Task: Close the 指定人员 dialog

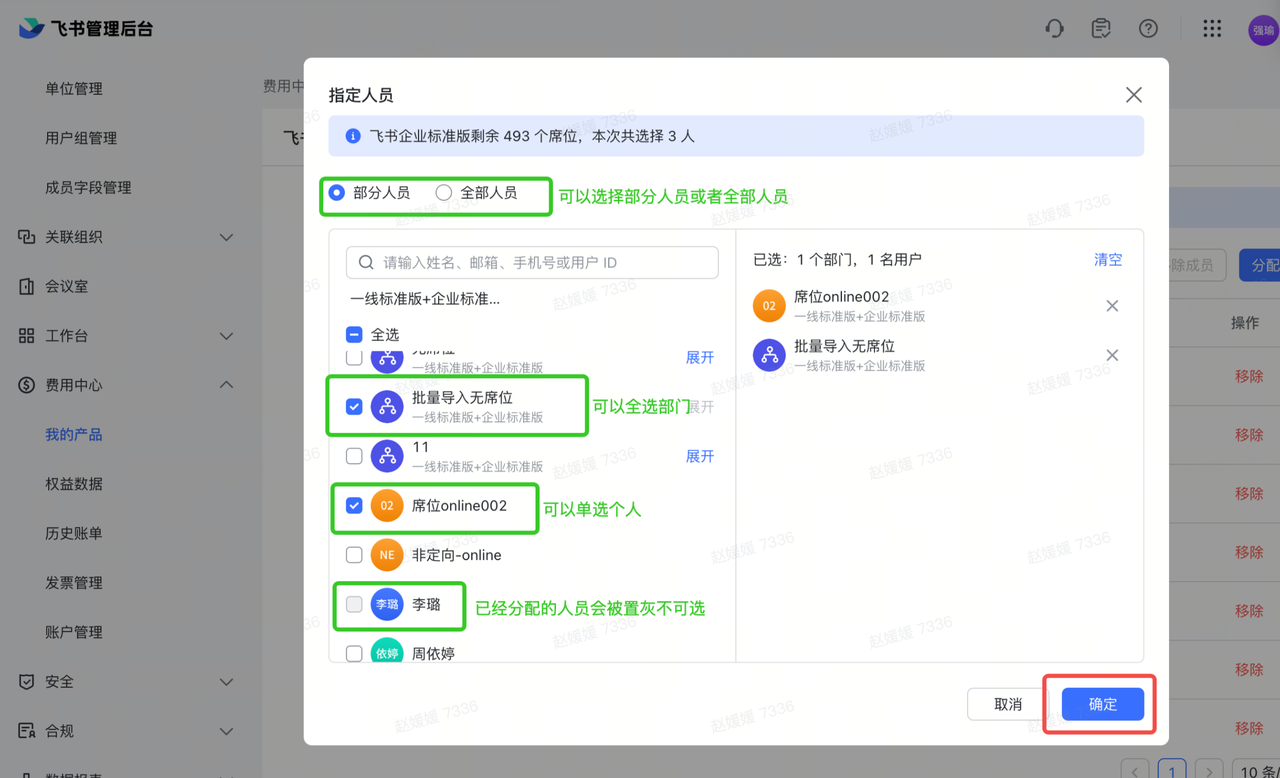Action: tap(1133, 95)
